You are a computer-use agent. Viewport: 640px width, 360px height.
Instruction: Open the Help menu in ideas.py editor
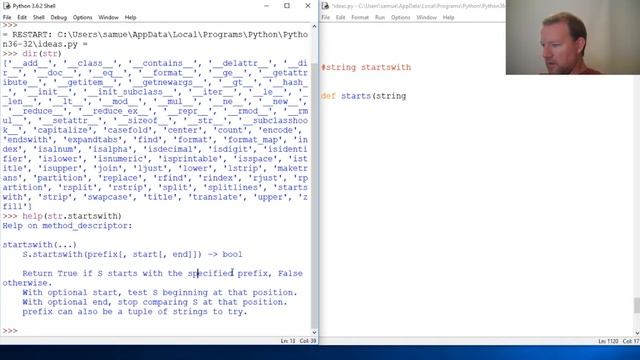pos(448,18)
